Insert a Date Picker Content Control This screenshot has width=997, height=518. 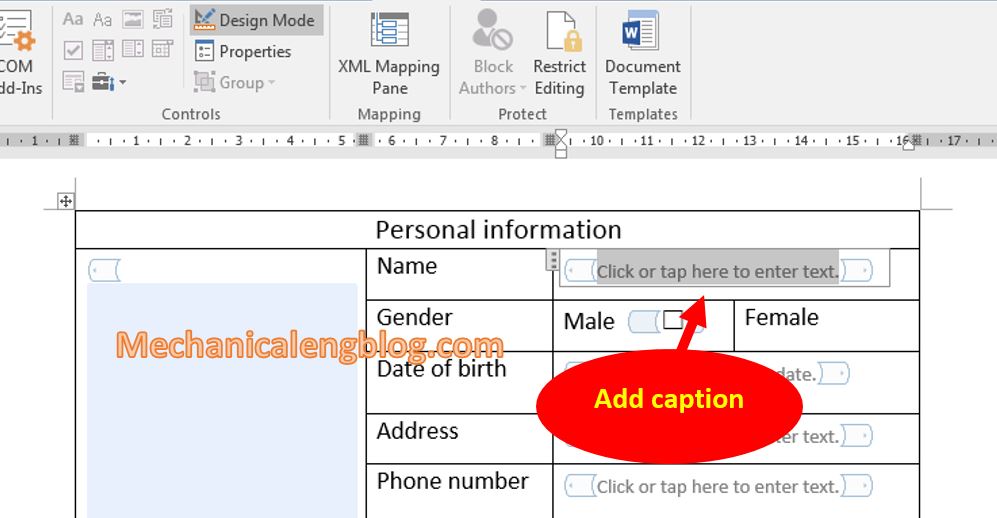[x=162, y=50]
